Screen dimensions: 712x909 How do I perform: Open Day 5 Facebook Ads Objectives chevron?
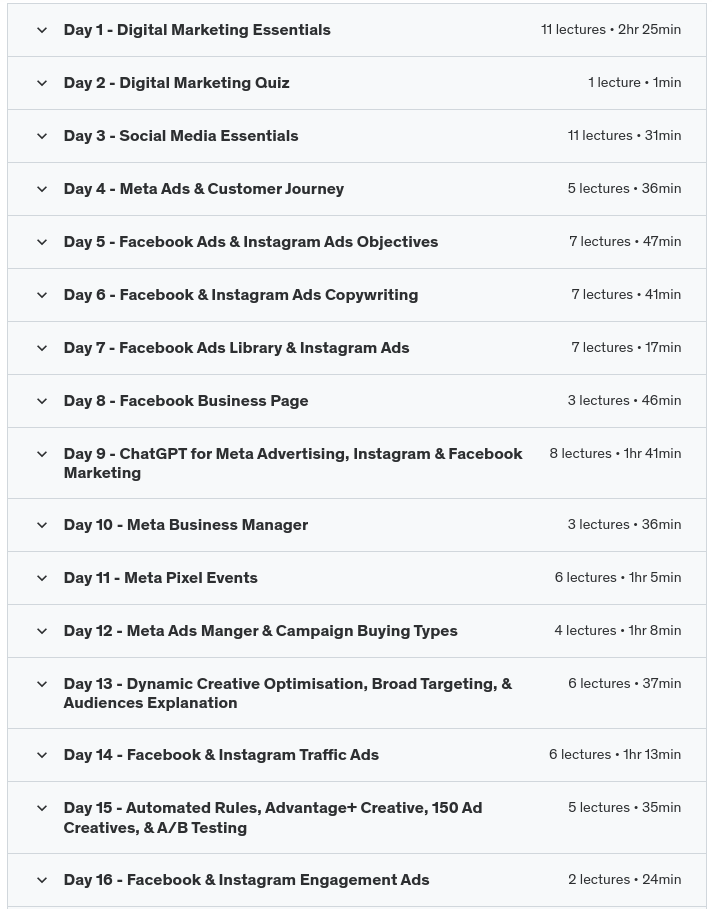coord(42,242)
